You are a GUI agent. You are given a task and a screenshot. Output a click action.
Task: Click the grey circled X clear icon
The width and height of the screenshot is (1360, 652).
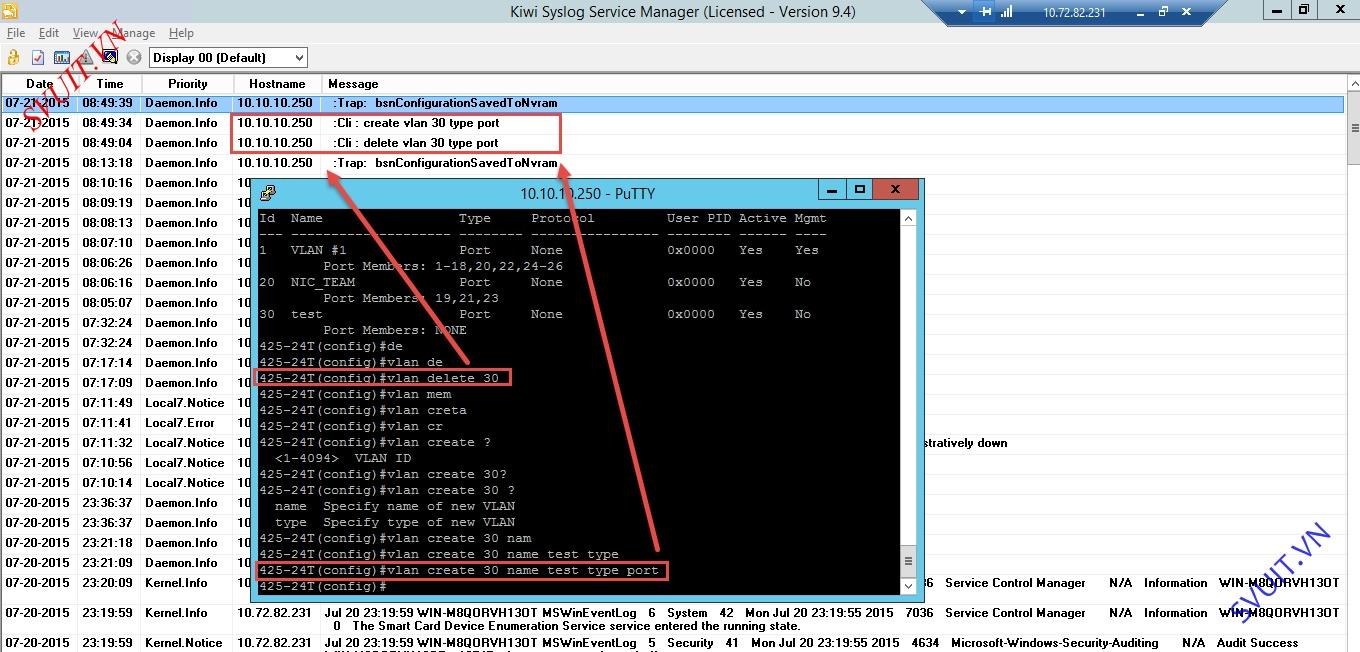coord(134,58)
